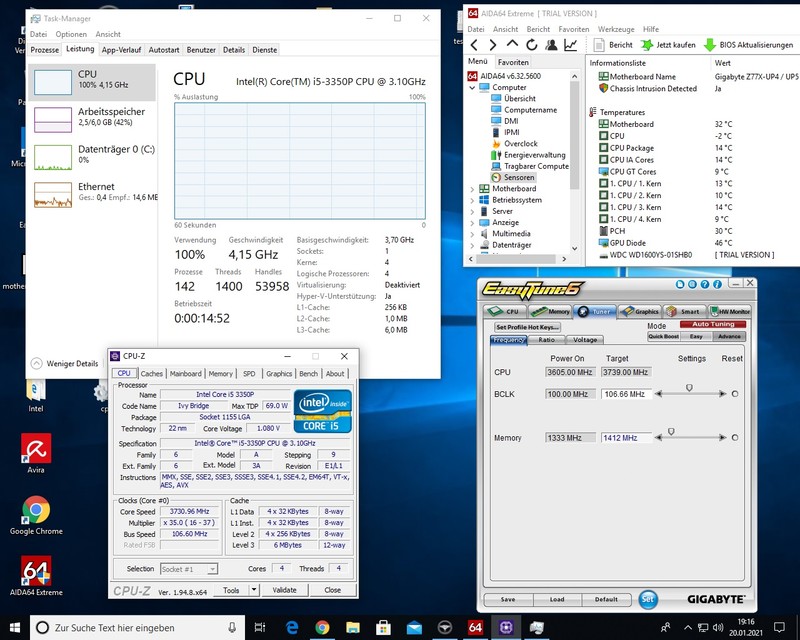This screenshot has width=800, height=640.
Task: Show hidden system tray icons
Action: [688, 628]
